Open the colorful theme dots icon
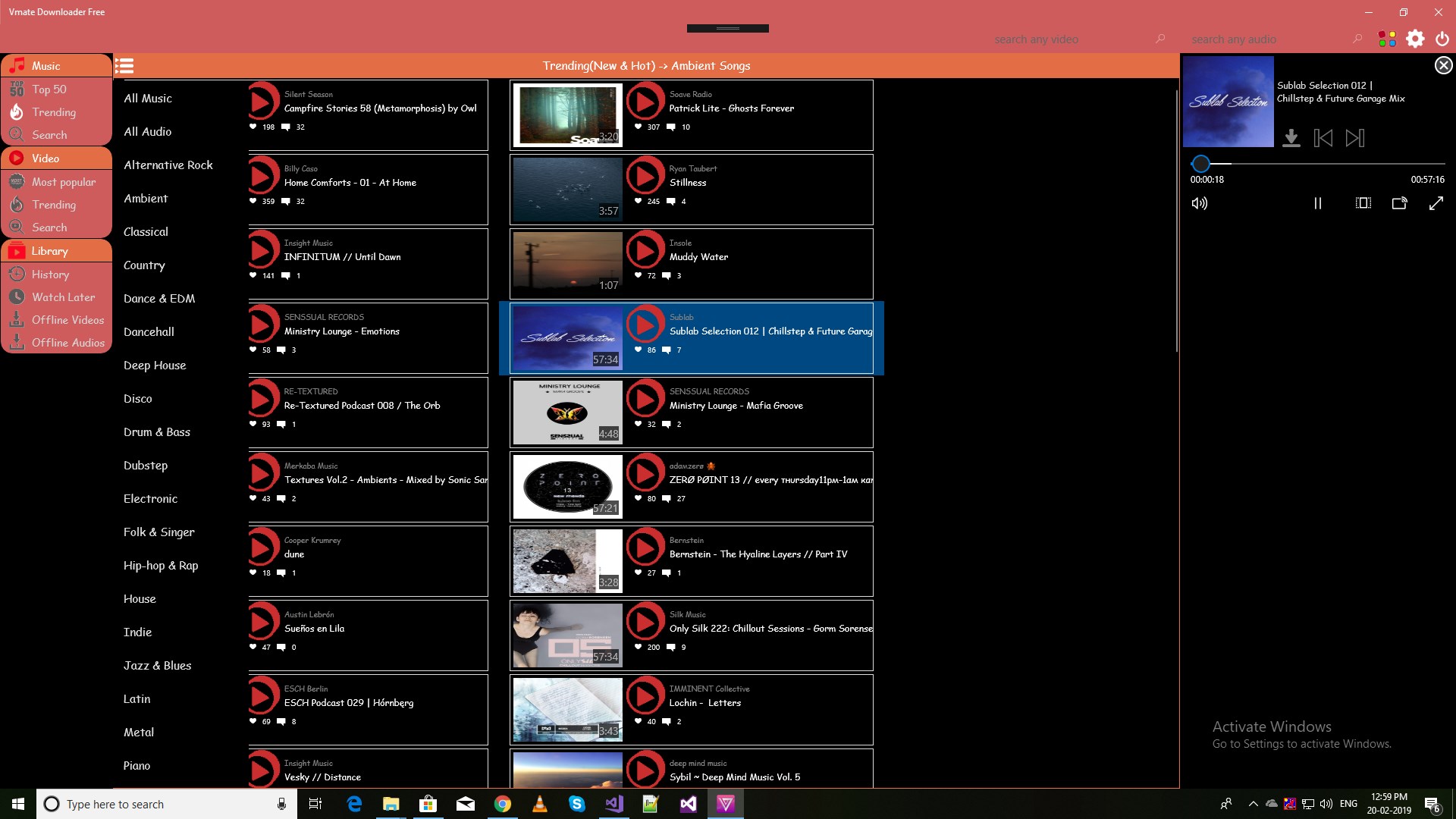The image size is (1456, 819). point(1386,39)
